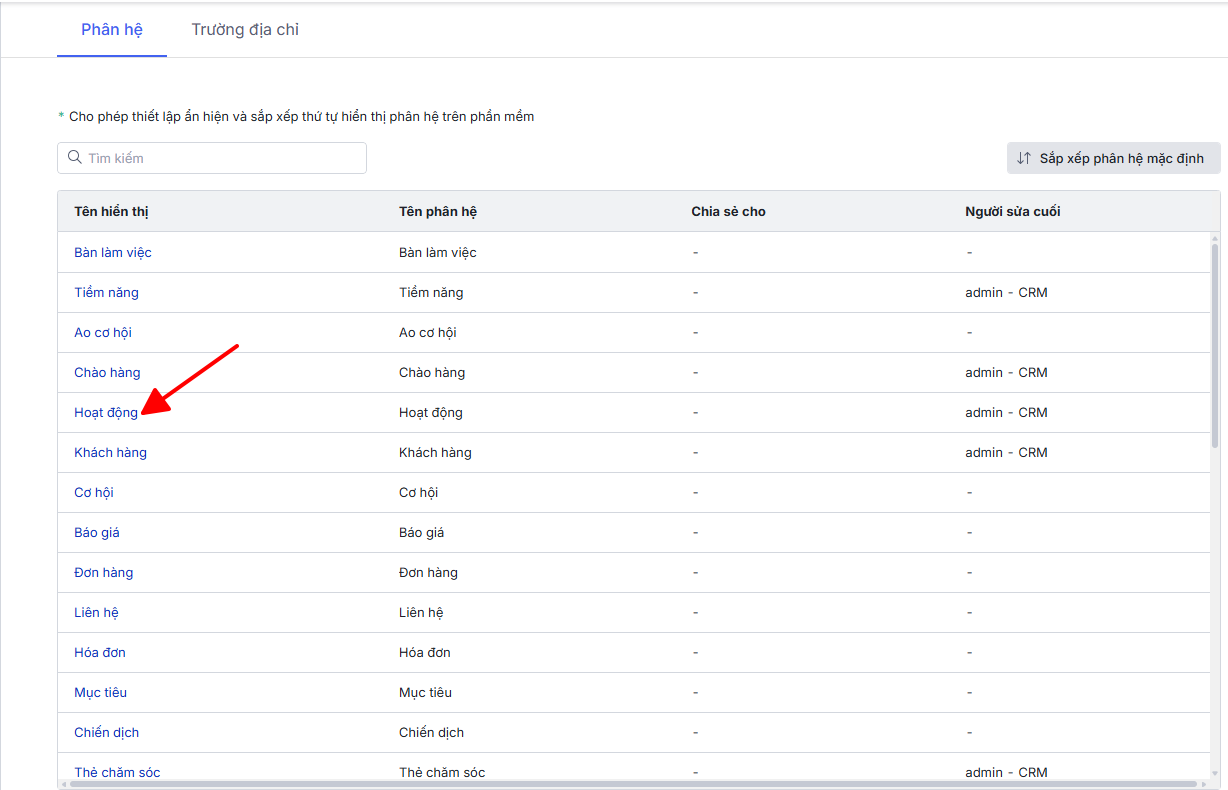Viewport: 1228px width, 790px height.
Task: Open the Liên hệ link
Action: pos(96,612)
